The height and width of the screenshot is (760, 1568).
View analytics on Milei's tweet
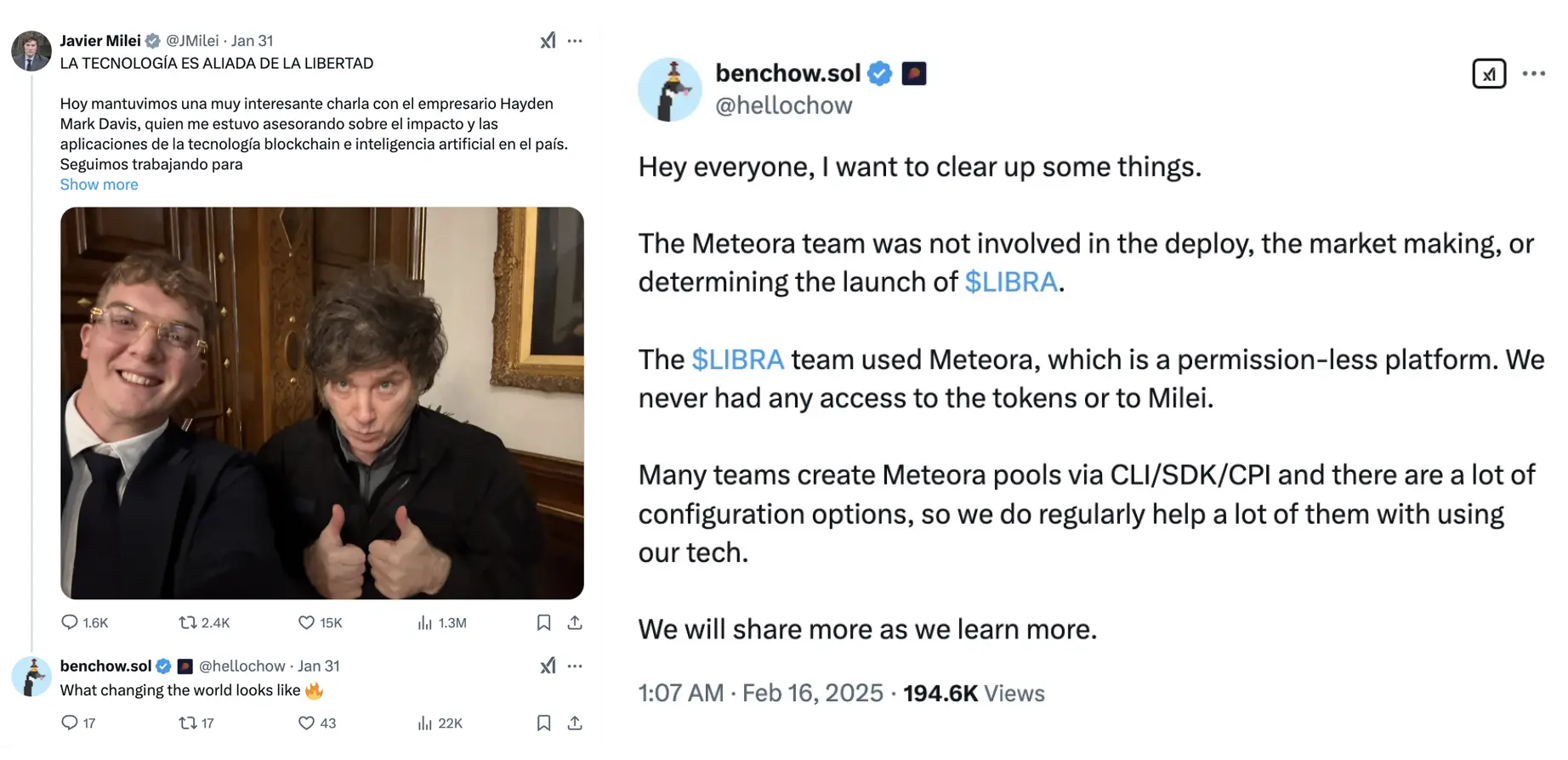click(425, 622)
